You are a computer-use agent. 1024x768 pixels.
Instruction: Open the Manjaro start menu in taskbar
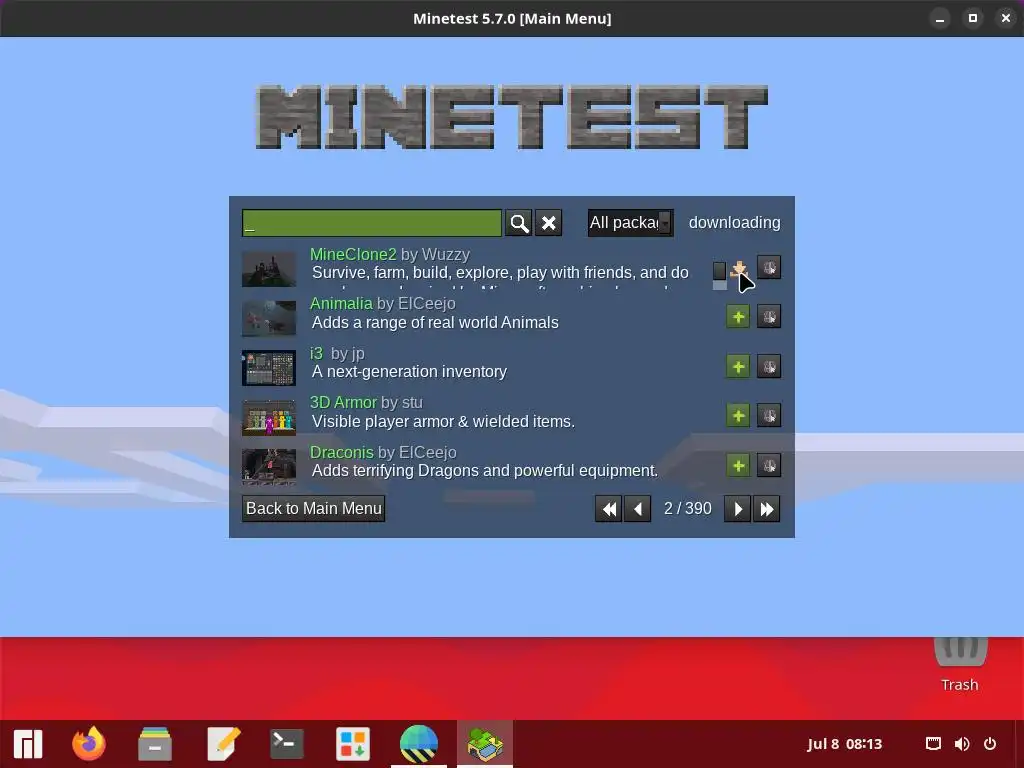(x=28, y=744)
